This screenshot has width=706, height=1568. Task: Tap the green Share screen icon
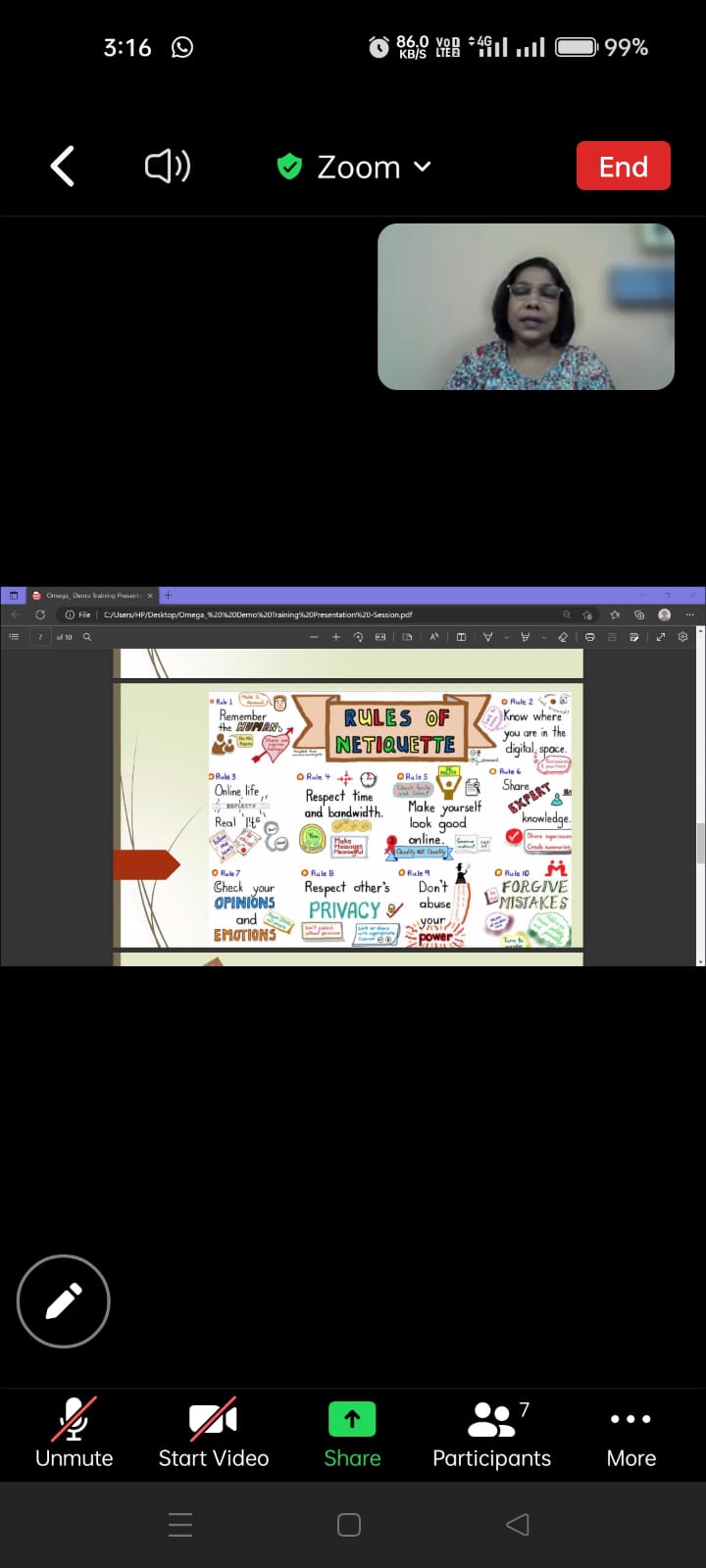pyautogui.click(x=352, y=1419)
